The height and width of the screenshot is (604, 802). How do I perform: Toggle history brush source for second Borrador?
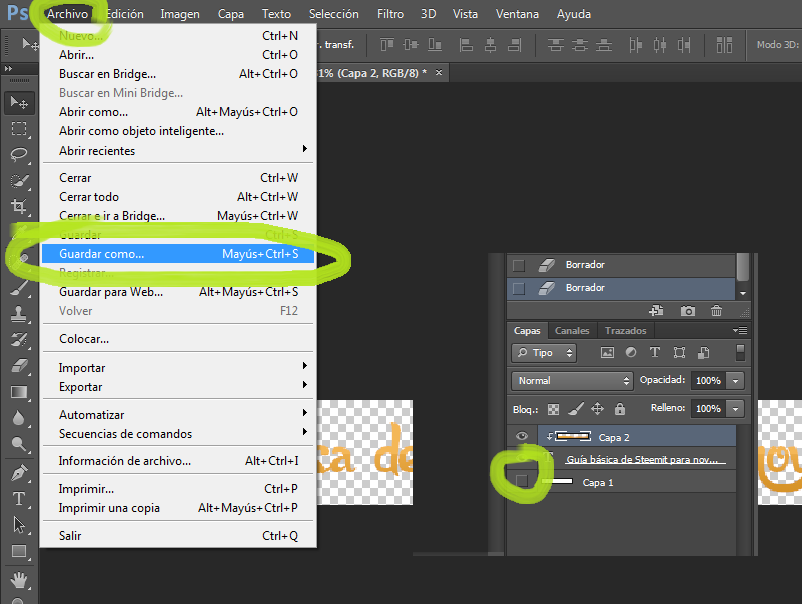(x=519, y=288)
